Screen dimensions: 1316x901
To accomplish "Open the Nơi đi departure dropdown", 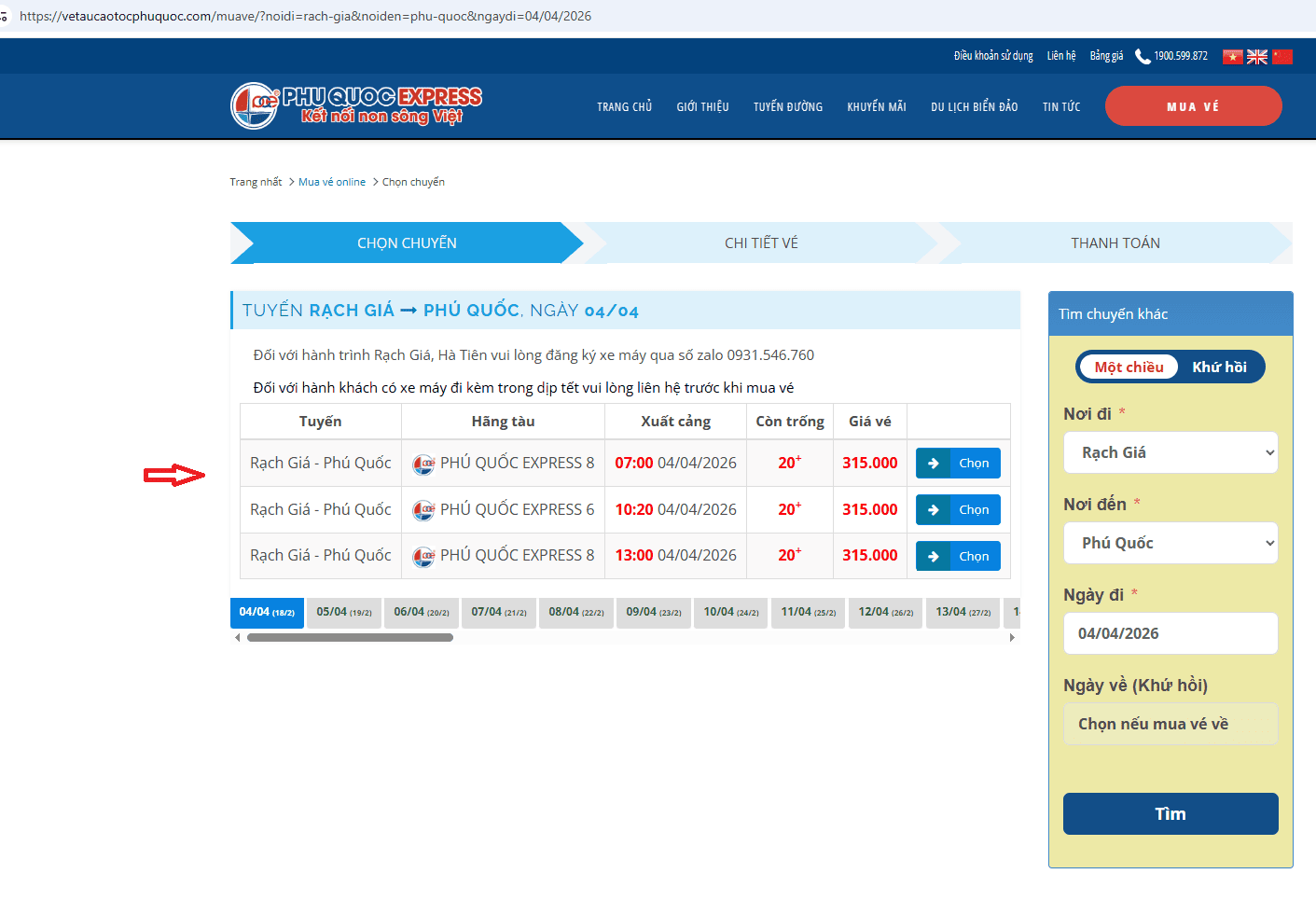I will coord(1170,452).
